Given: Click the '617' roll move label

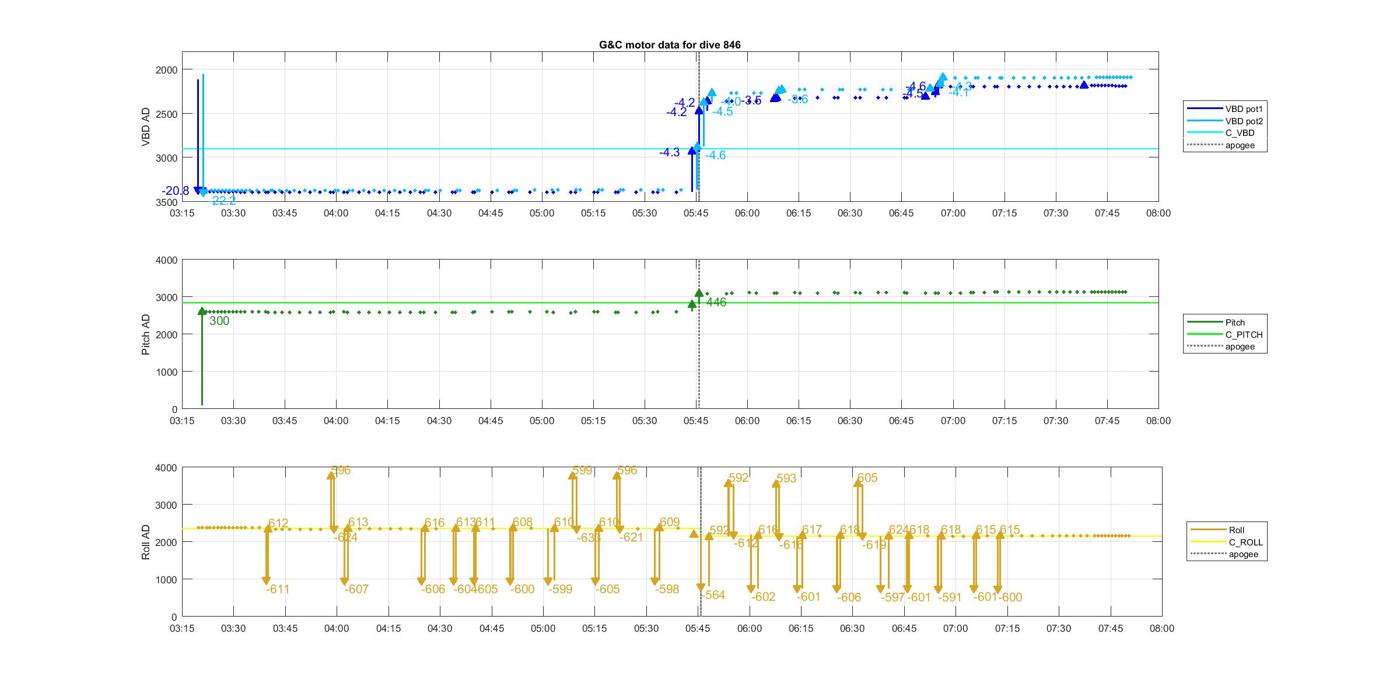Looking at the screenshot, I should (811, 530).
